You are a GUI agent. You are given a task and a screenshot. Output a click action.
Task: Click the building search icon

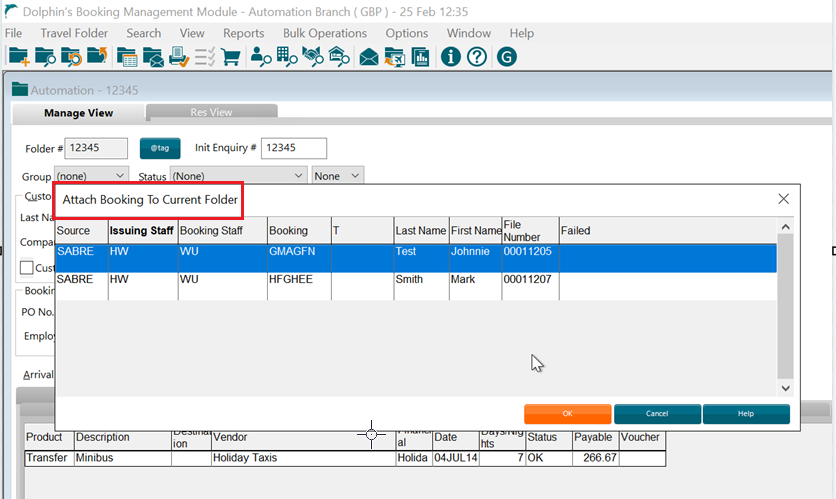(x=287, y=57)
